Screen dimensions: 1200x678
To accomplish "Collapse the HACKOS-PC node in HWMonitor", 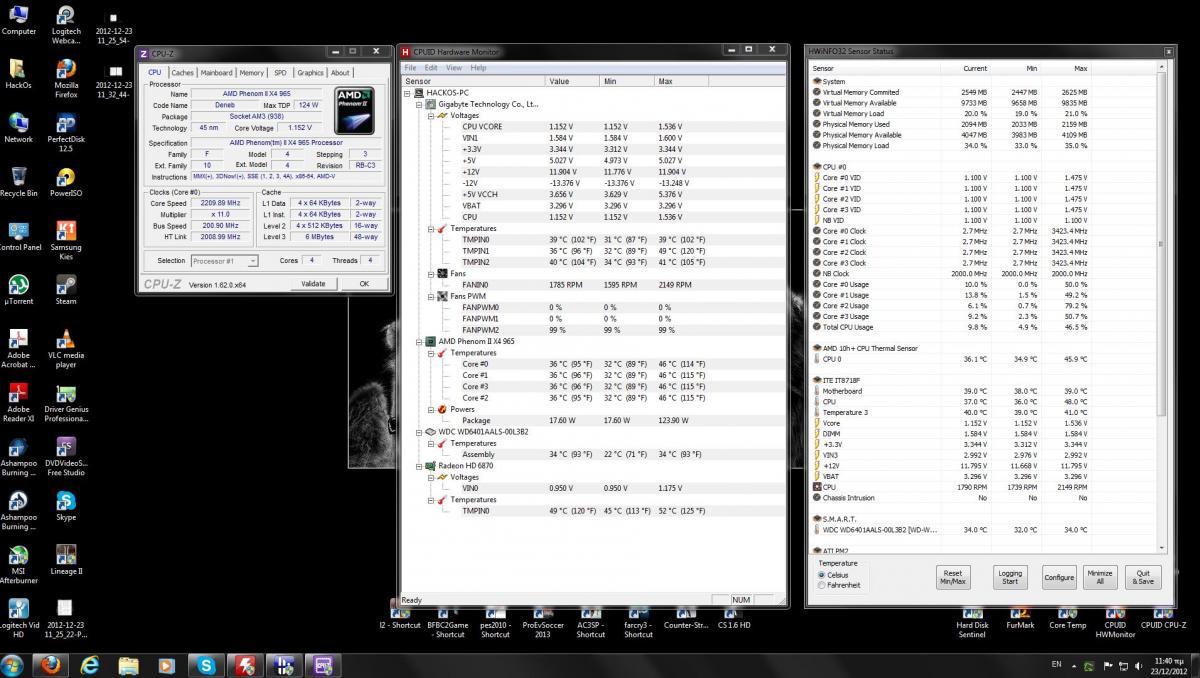I will (x=408, y=93).
